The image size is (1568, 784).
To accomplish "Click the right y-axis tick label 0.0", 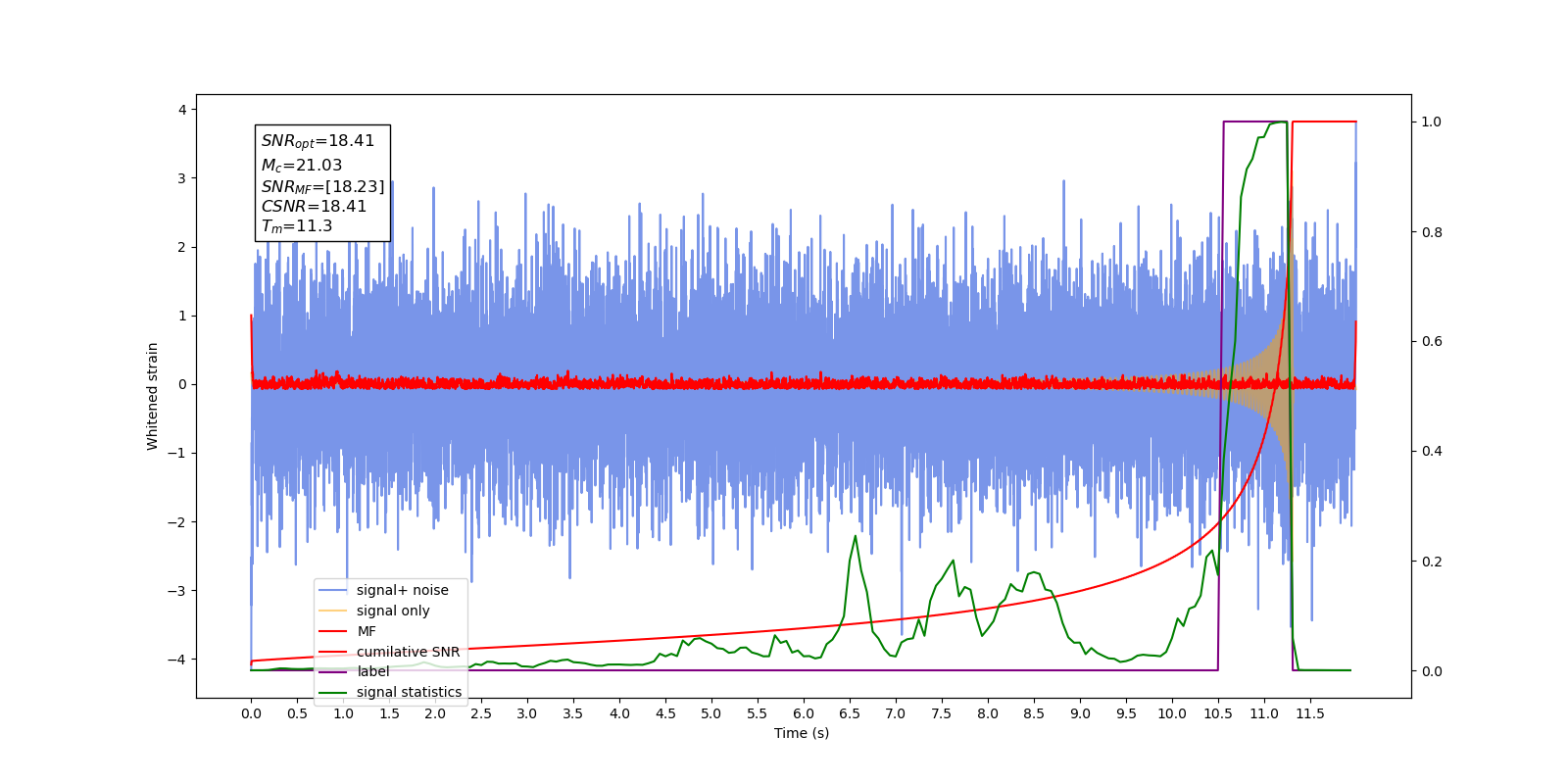I will (x=1432, y=671).
